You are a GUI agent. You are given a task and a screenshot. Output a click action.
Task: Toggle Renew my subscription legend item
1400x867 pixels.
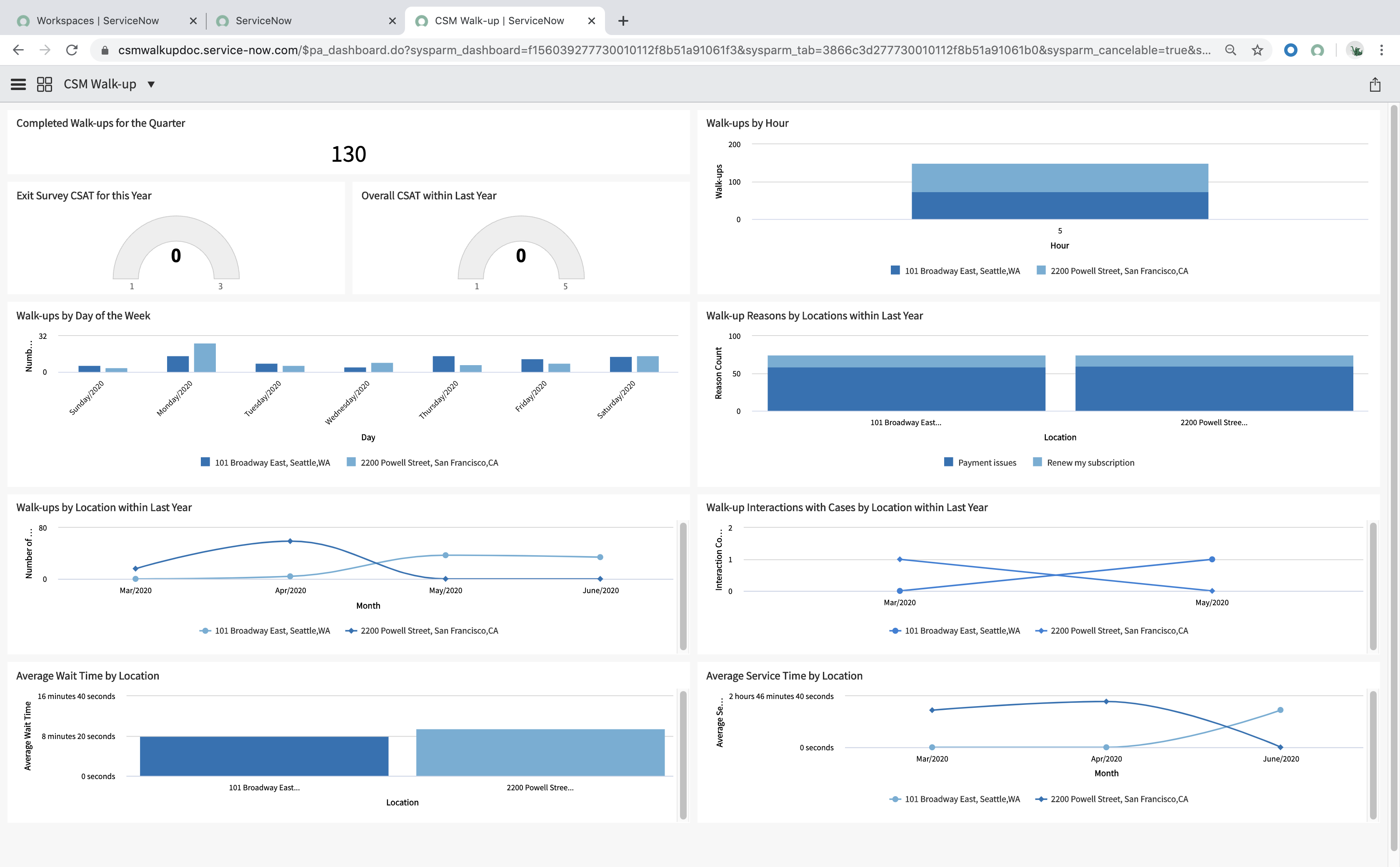(1083, 463)
